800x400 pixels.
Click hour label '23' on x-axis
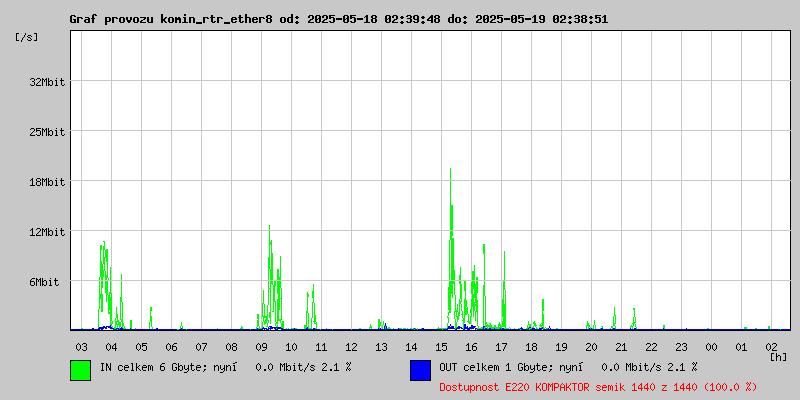click(681, 347)
